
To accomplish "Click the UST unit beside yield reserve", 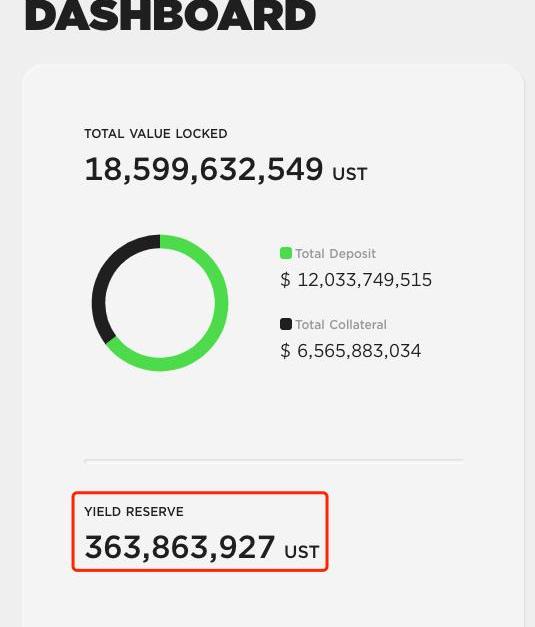I will tap(301, 552).
